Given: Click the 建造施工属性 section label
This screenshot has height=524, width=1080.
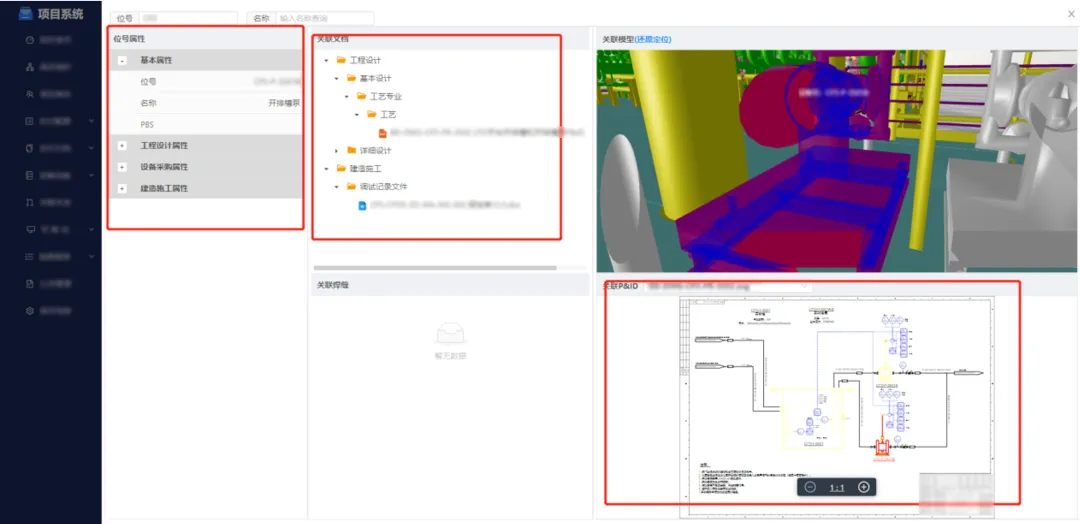Looking at the screenshot, I should click(164, 189).
